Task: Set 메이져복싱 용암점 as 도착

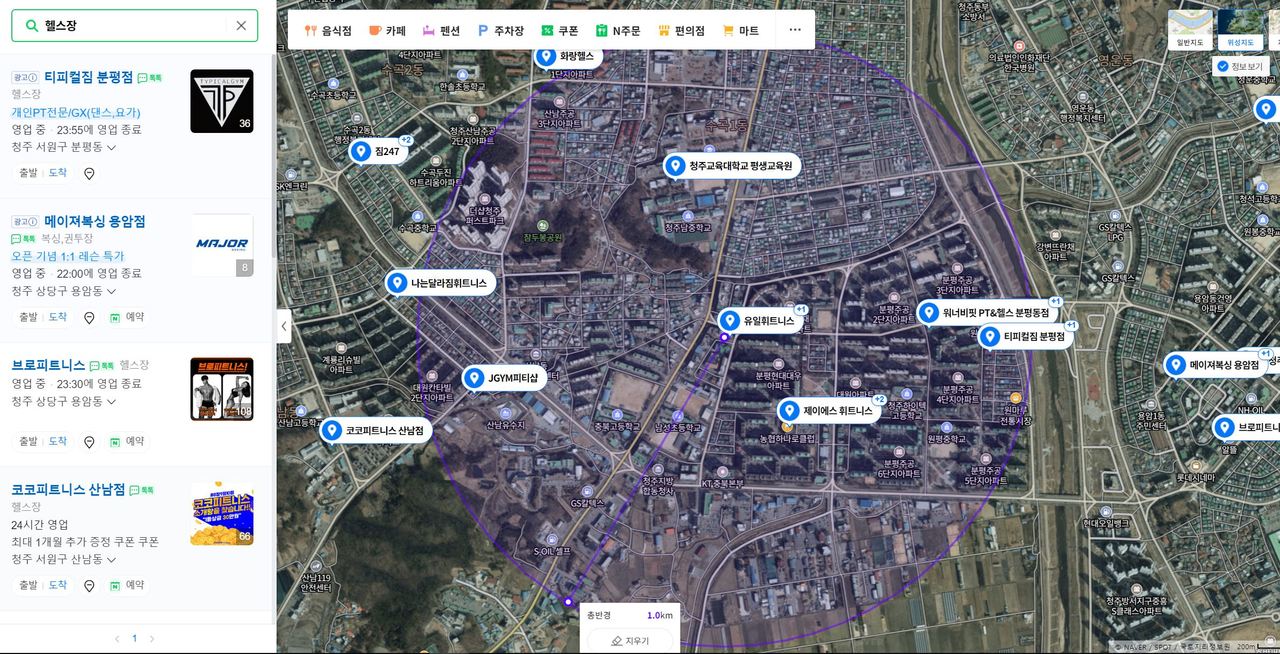Action: pos(58,317)
